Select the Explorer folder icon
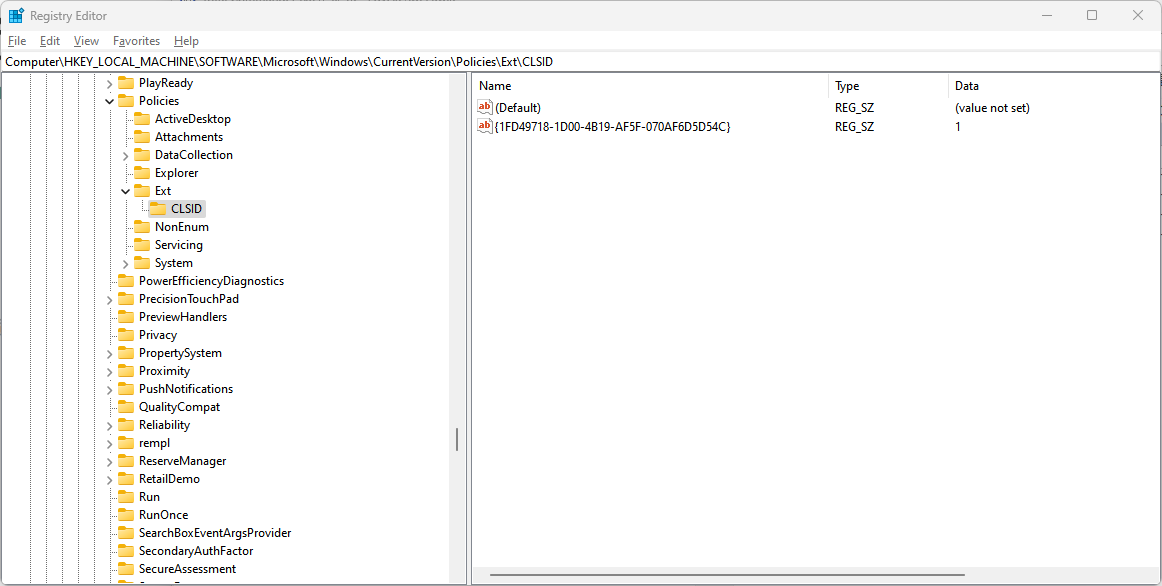 [142, 173]
